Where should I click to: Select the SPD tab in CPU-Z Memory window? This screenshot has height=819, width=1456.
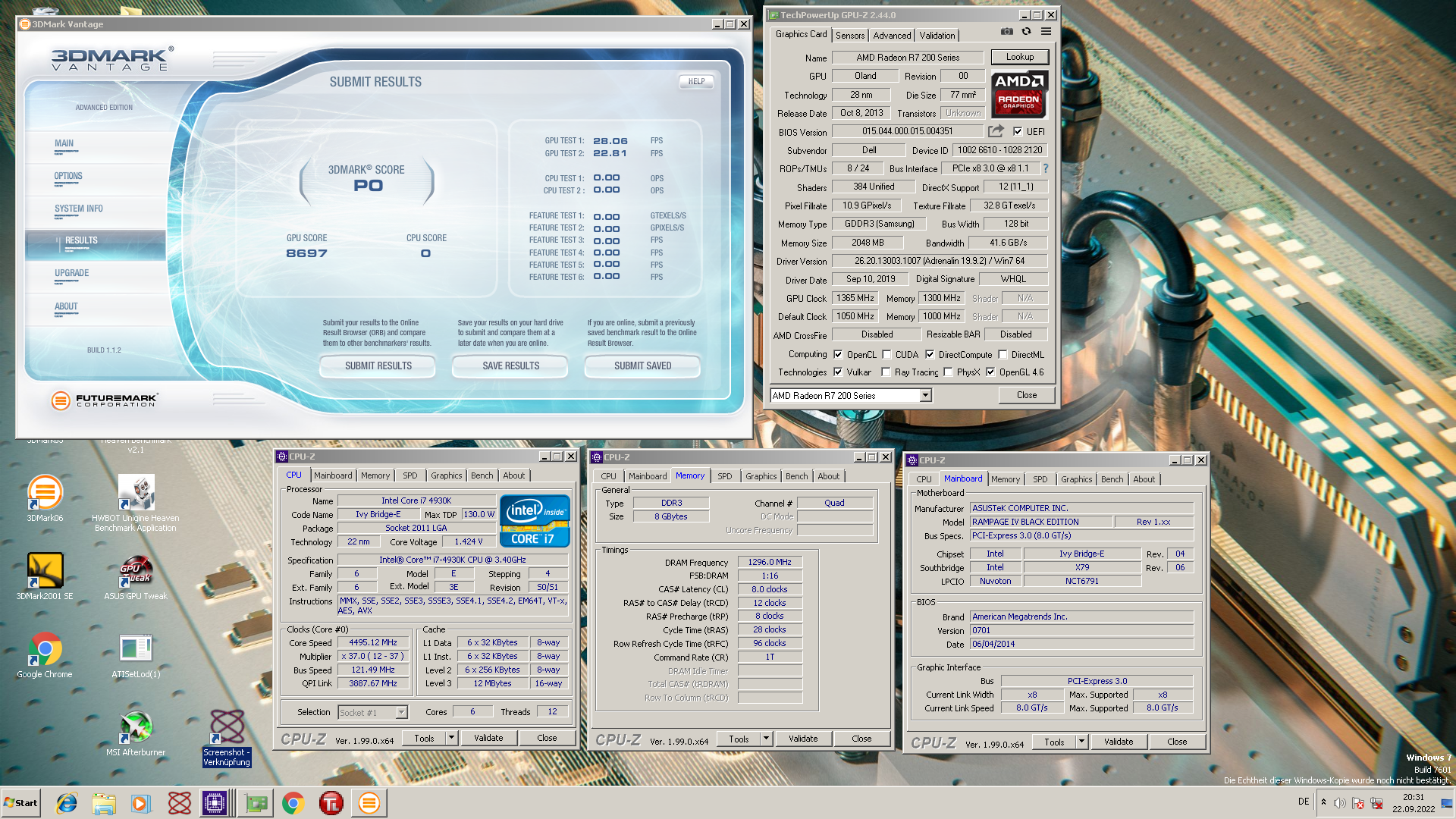click(x=725, y=476)
